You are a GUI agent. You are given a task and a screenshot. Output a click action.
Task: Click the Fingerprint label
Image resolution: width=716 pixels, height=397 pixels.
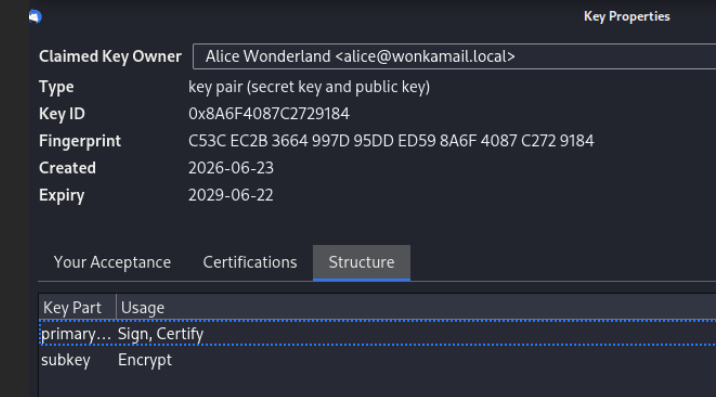[80, 141]
